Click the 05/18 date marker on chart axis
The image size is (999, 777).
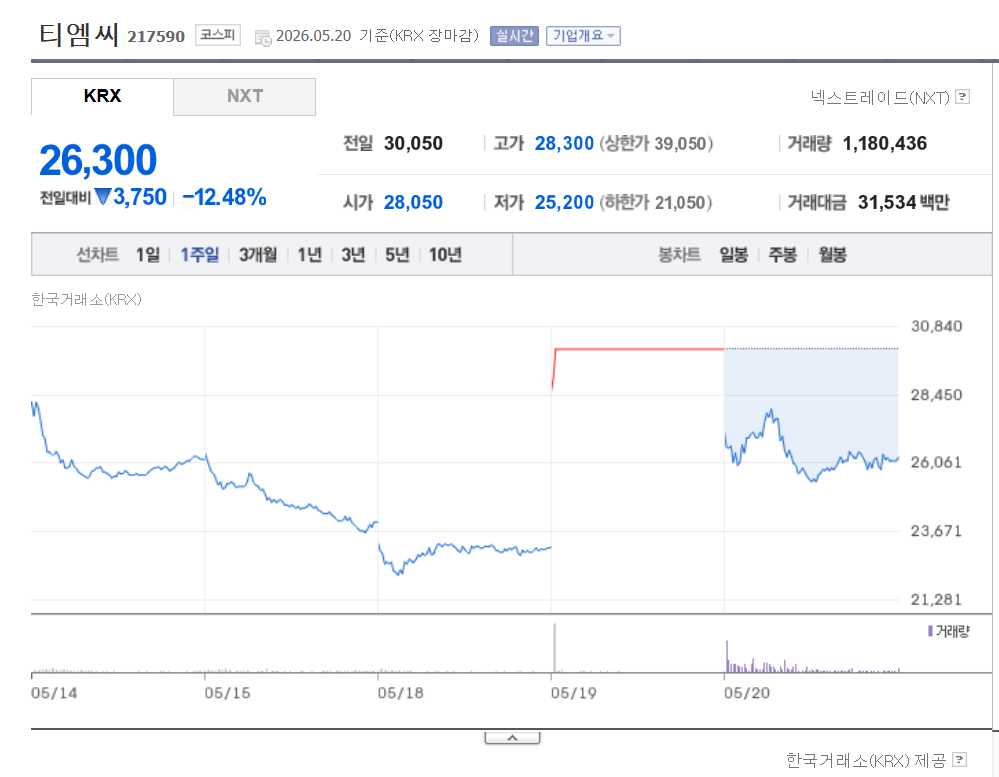coord(400,693)
